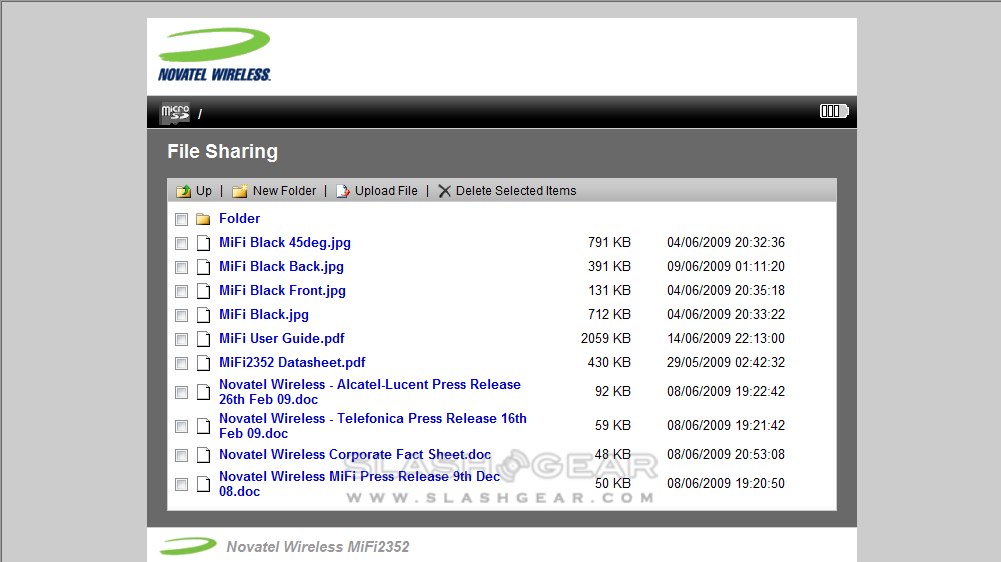Open the MiFi Black.jpg link
The image size is (1001, 562).
pos(264,314)
